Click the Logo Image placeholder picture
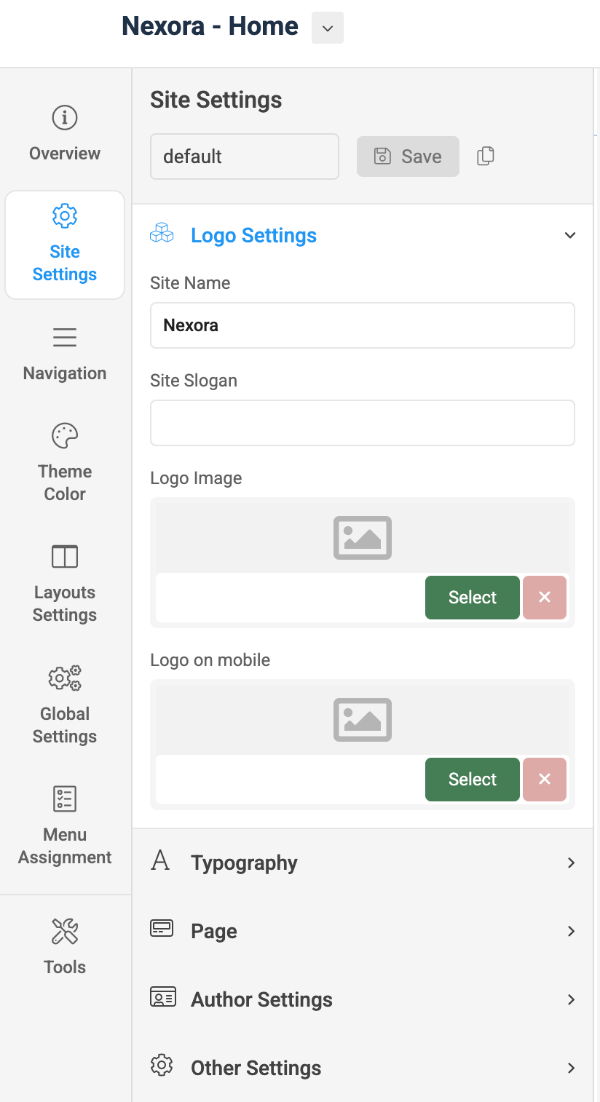The height and width of the screenshot is (1102, 600). tap(363, 538)
